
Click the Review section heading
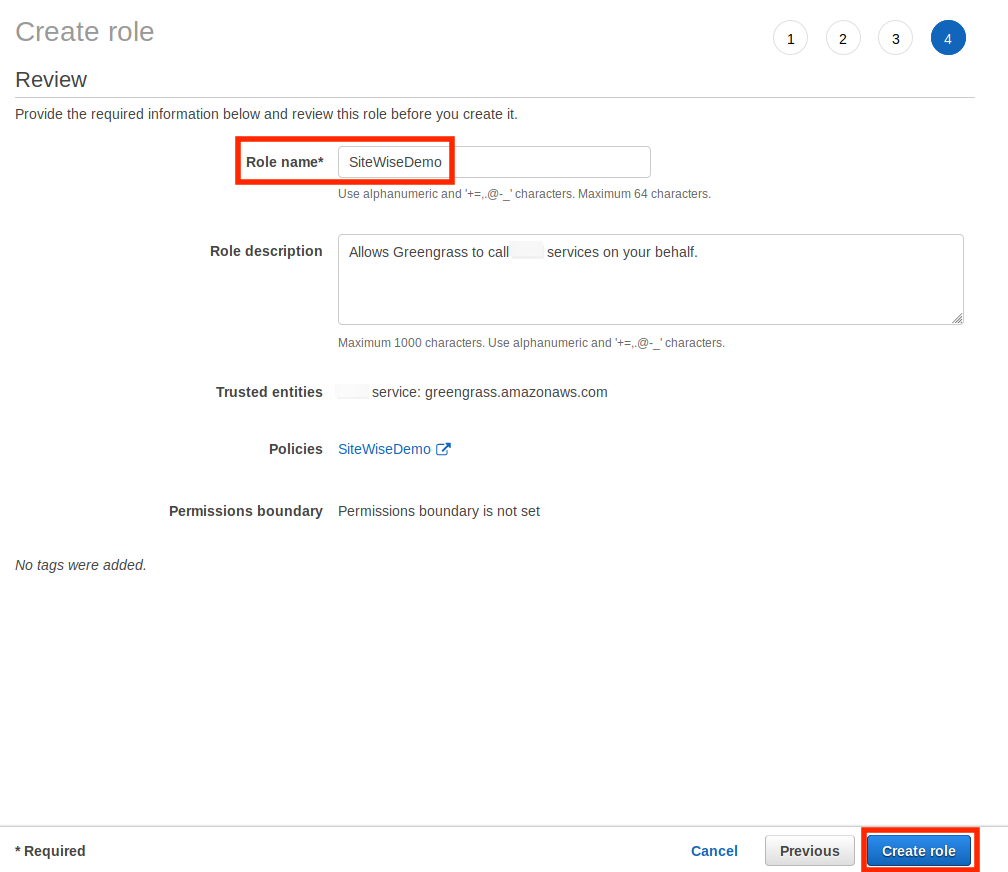(x=51, y=80)
